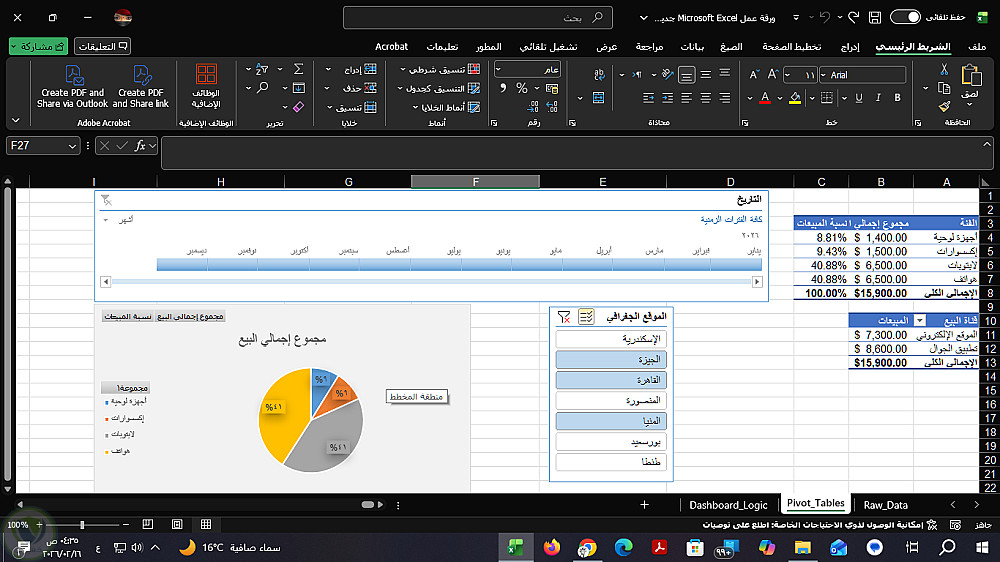Click the التعليقات comments button

pos(103,47)
